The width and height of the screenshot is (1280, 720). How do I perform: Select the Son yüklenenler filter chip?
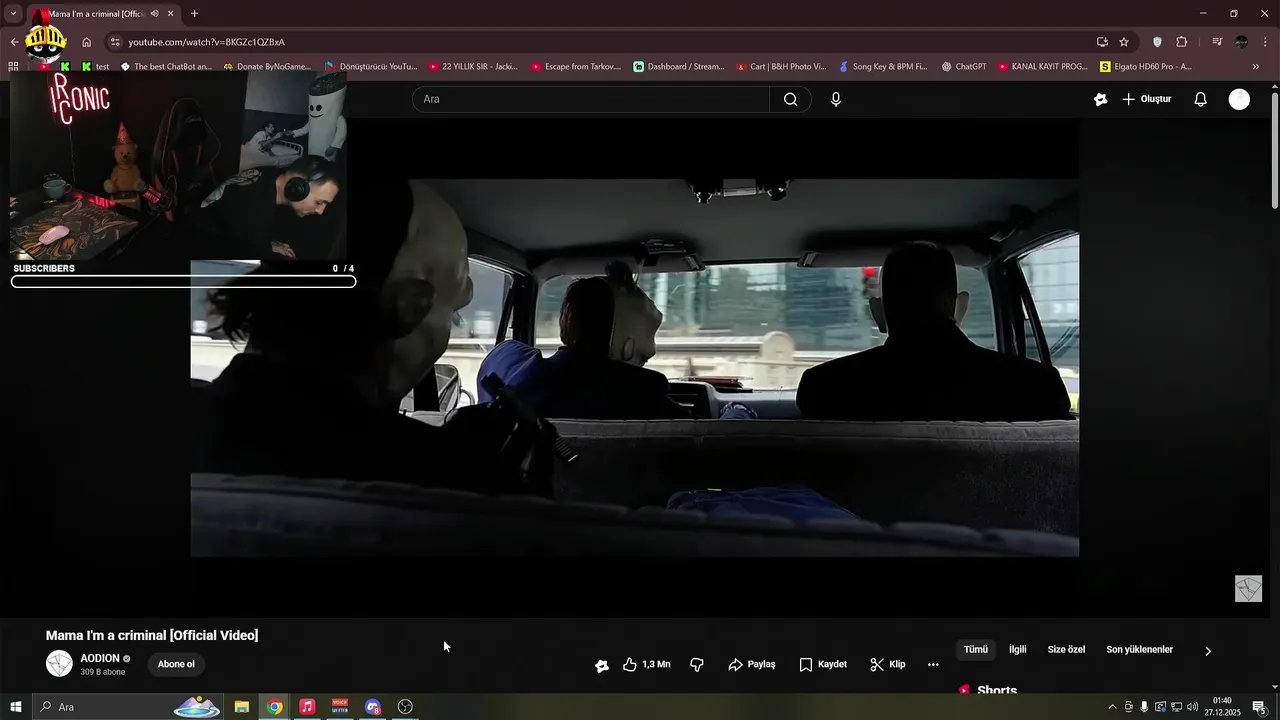pos(1139,650)
